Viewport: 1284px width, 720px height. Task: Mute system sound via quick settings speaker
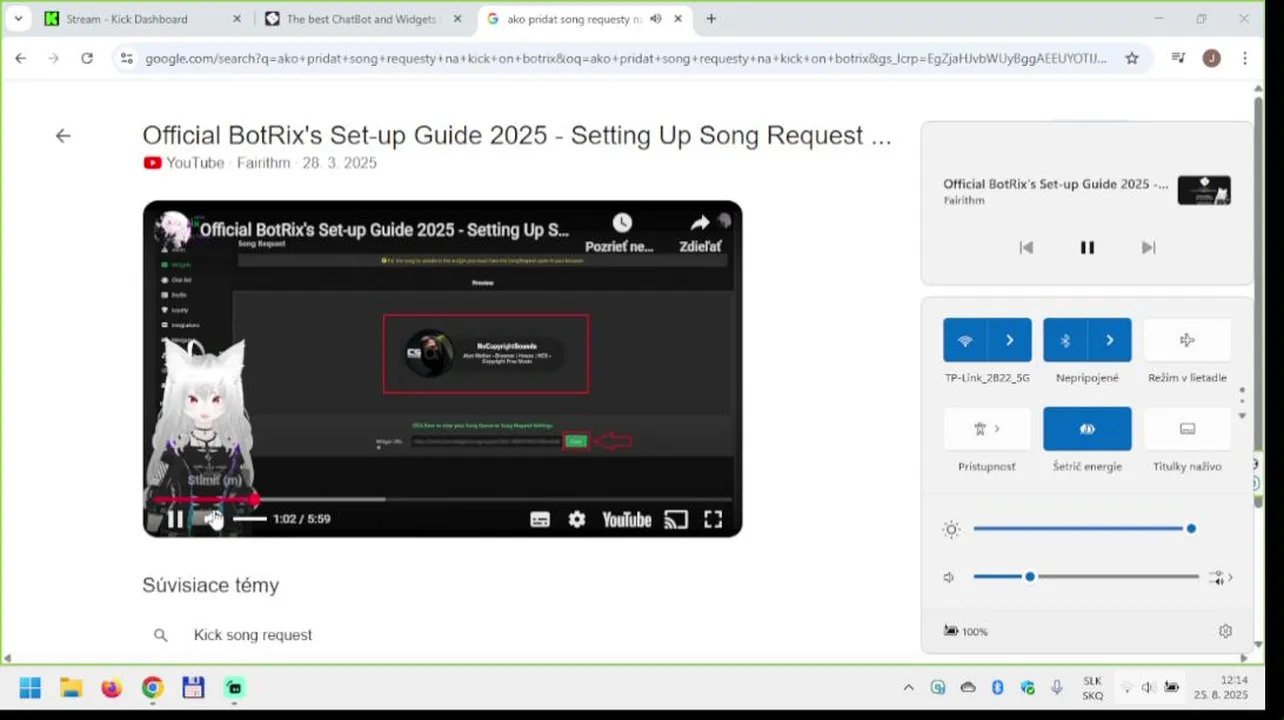[x=949, y=578]
